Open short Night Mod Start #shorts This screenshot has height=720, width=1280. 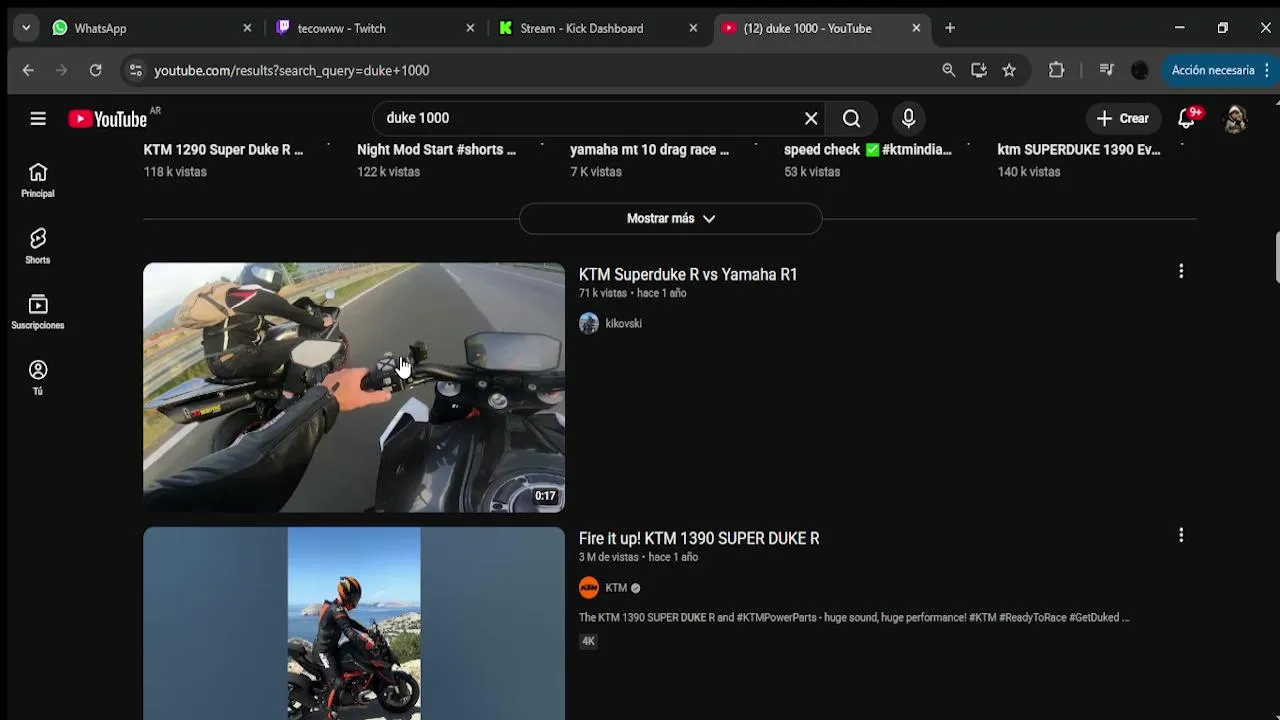tap(436, 150)
